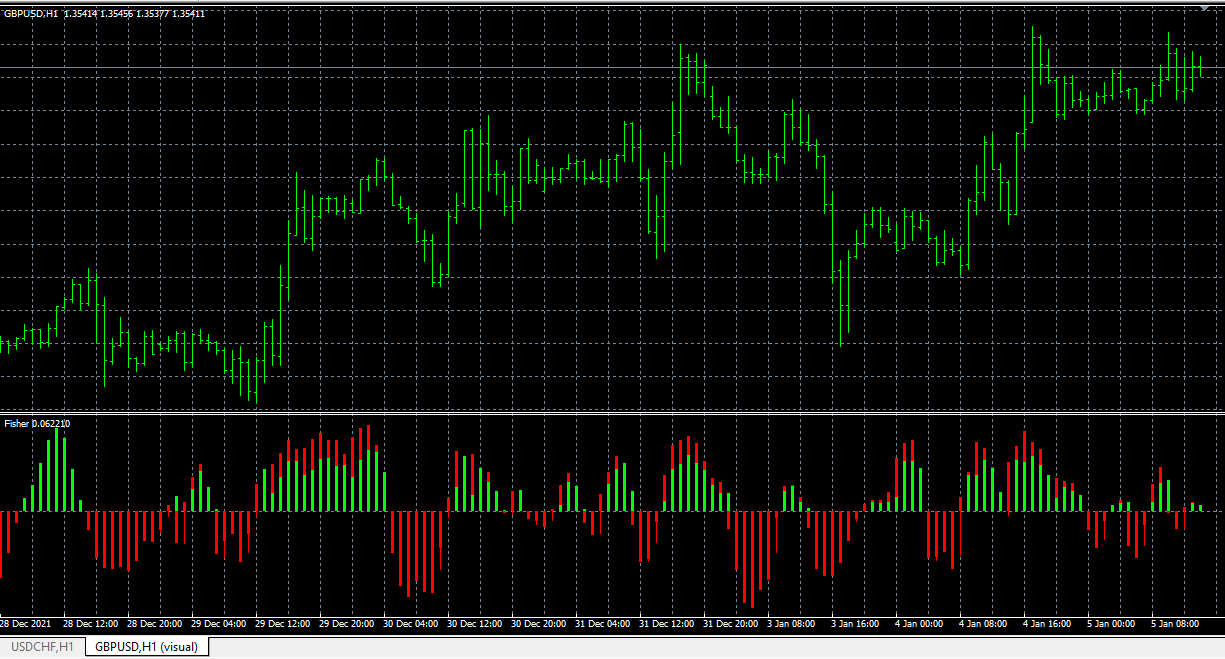Click the 28 Dec 2021 date label
This screenshot has width=1225, height=659.
tap(25, 624)
